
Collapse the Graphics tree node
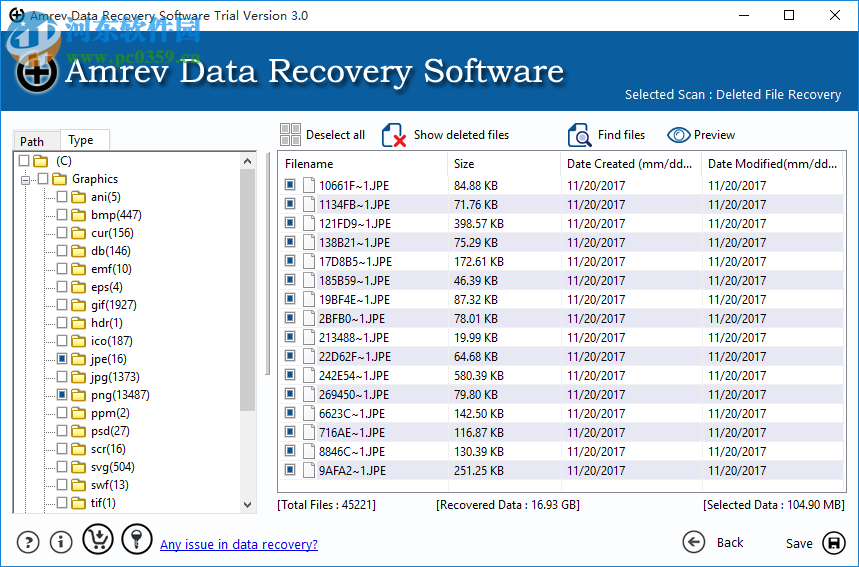point(25,179)
